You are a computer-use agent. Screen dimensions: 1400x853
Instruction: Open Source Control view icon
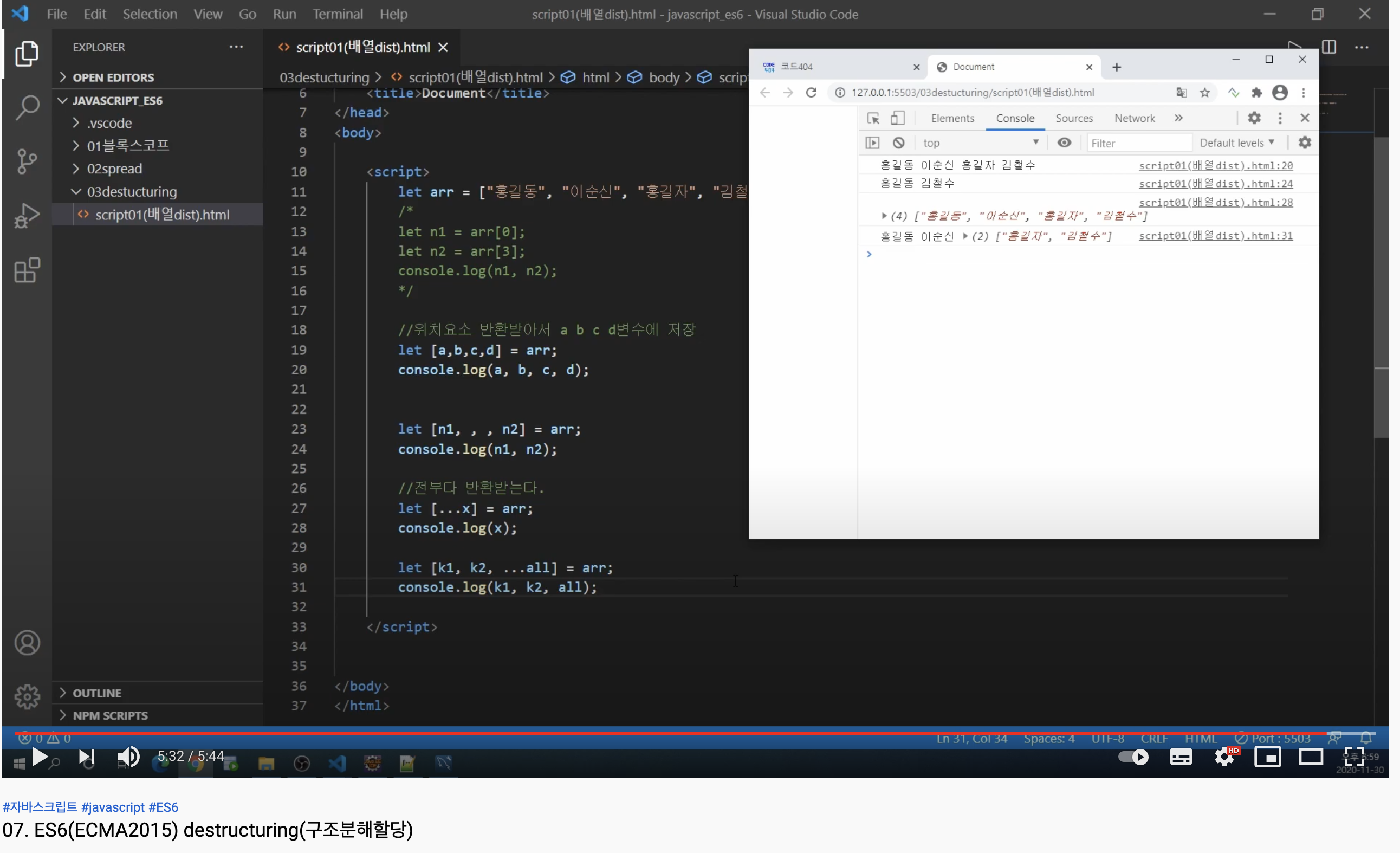[27, 161]
